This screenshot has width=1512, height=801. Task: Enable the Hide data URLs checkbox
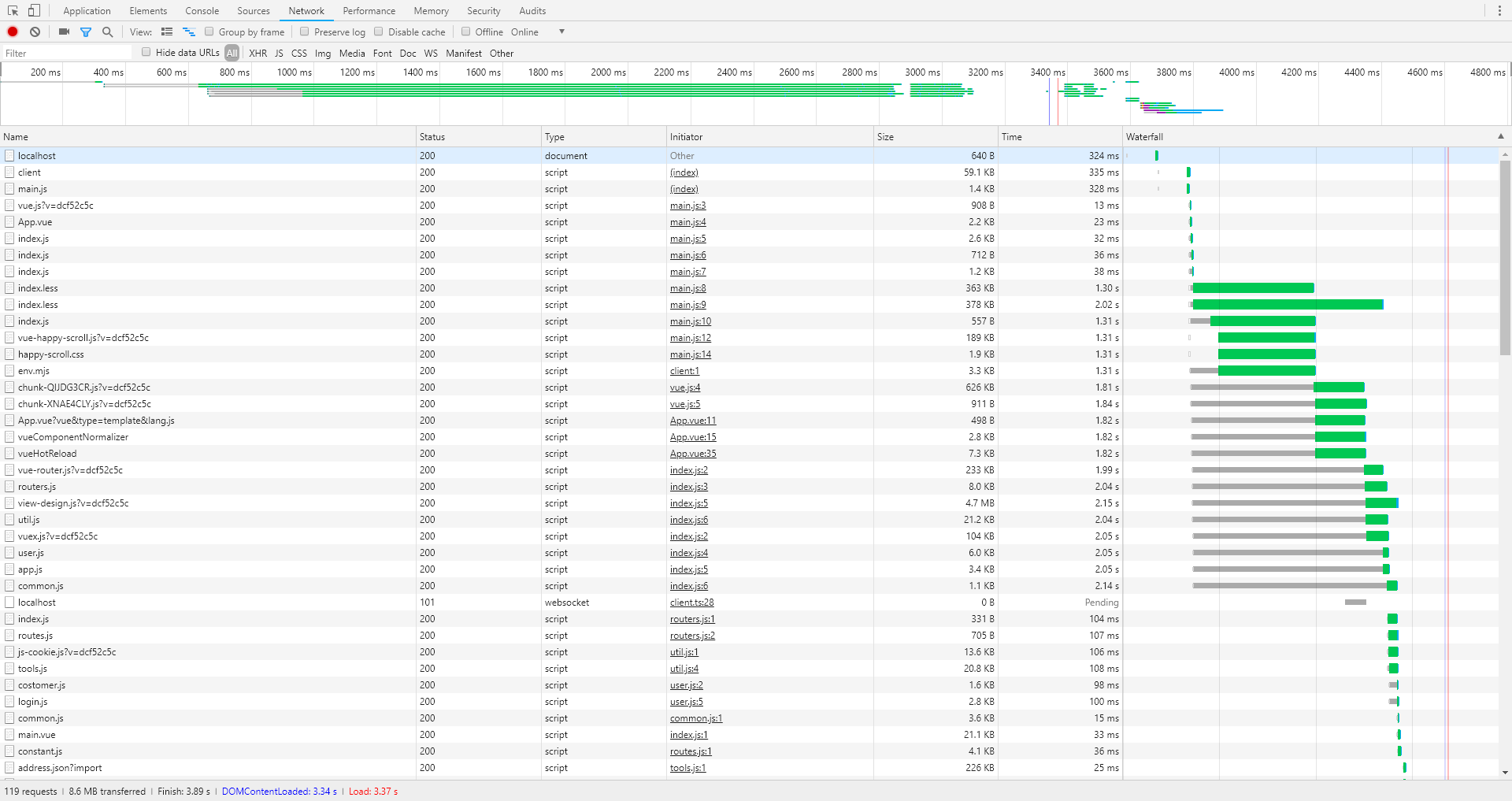pyautogui.click(x=146, y=52)
